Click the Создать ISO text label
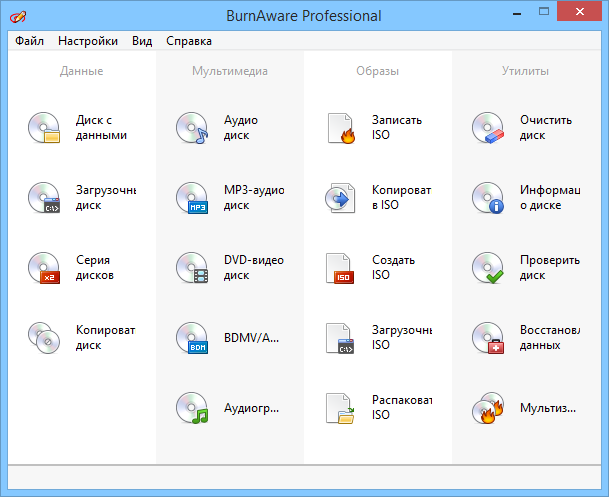Screen dimensions: 609x497 (x=393, y=268)
